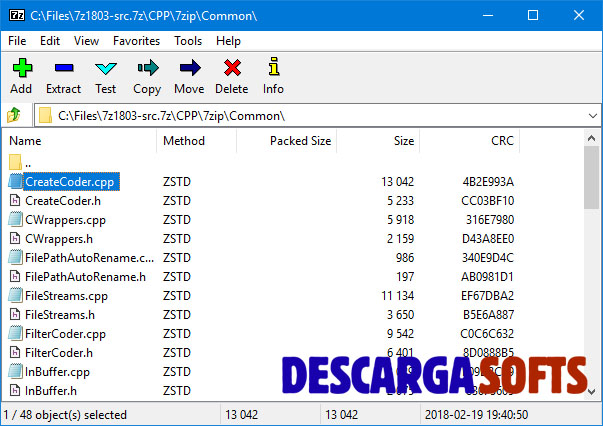This screenshot has width=603, height=426.
Task: Click CRC value CC03BF10
Action: (x=488, y=201)
